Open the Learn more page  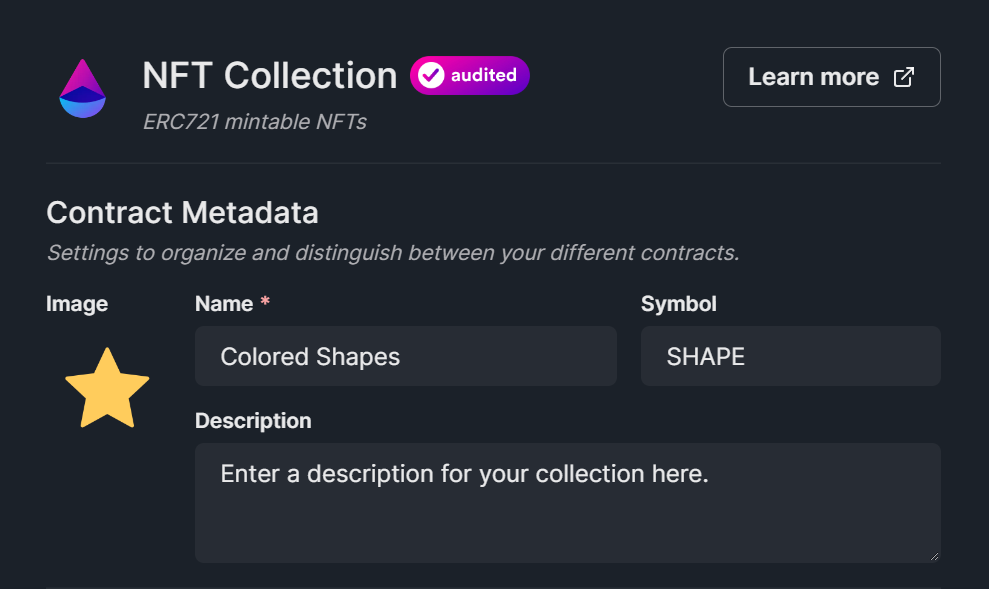pyautogui.click(x=831, y=76)
